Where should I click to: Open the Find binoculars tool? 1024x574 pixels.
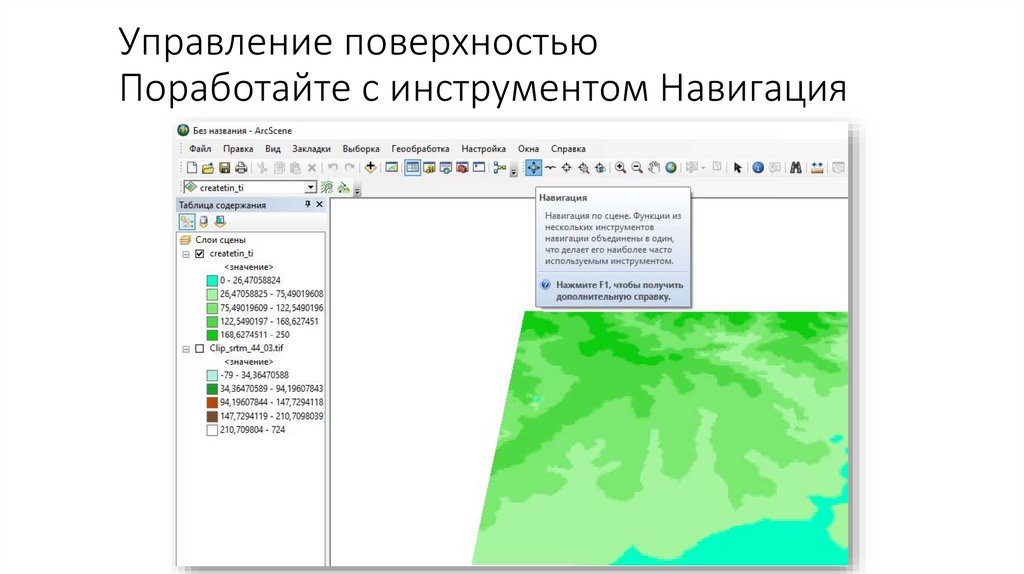(795, 168)
